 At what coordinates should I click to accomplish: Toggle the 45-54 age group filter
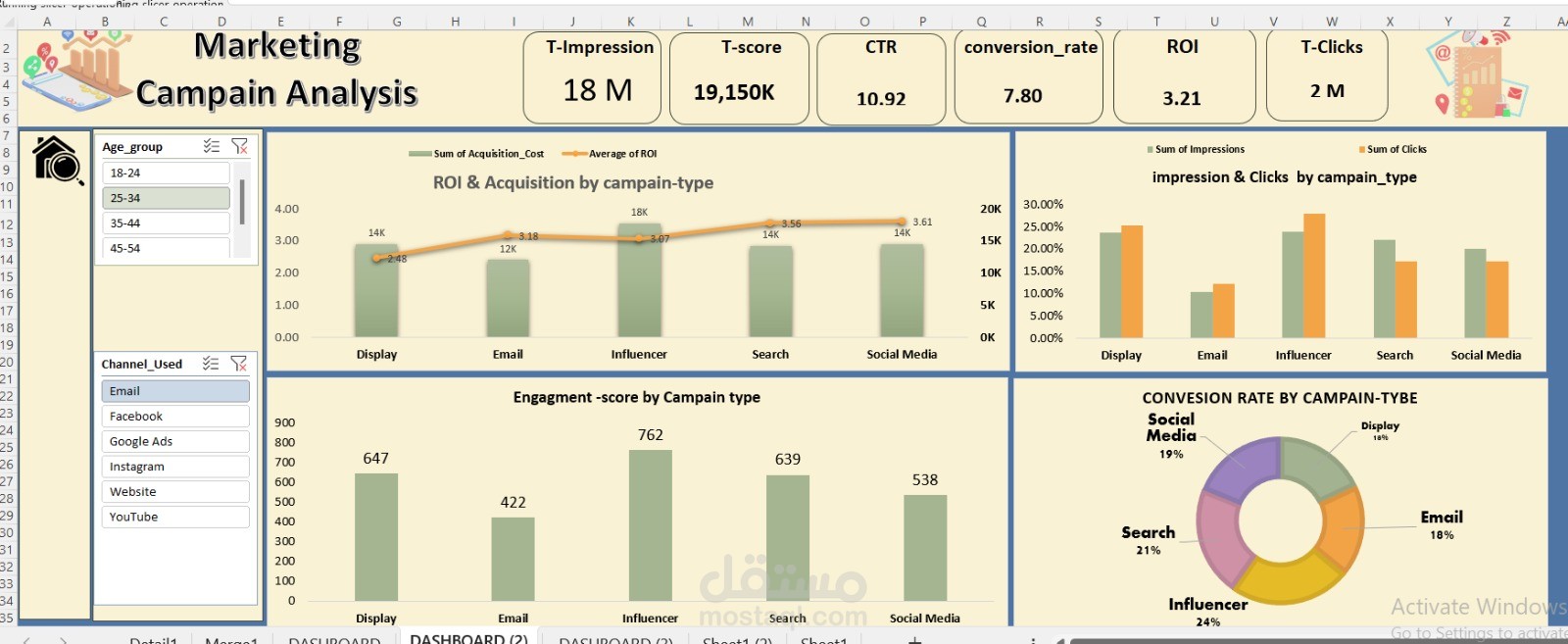click(166, 248)
